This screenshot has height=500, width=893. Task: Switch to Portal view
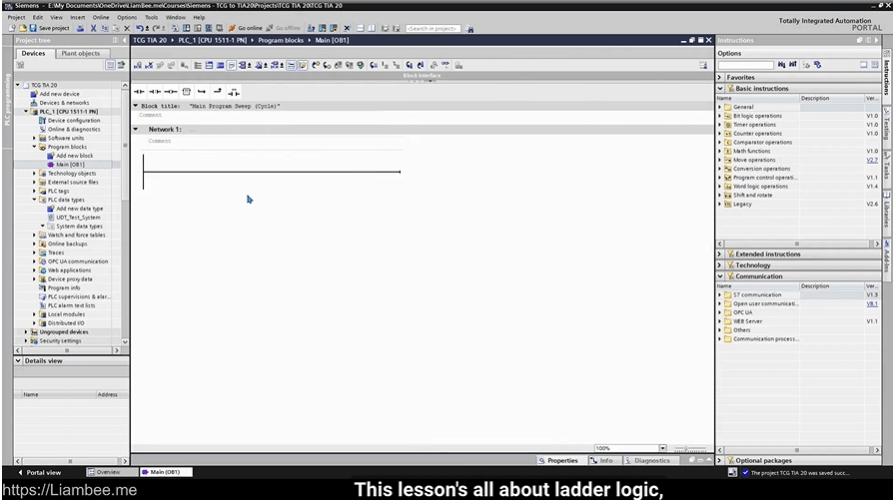(x=40, y=472)
